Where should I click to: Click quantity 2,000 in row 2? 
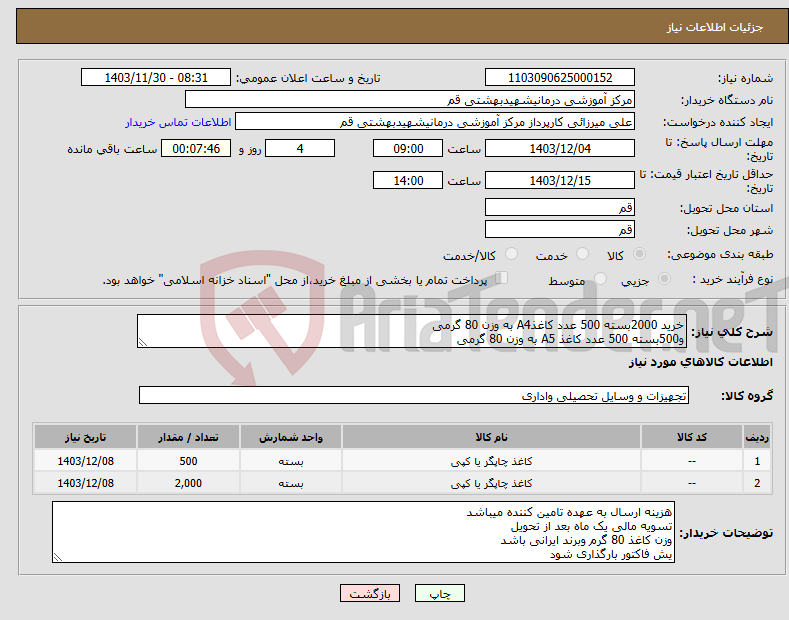point(188,483)
